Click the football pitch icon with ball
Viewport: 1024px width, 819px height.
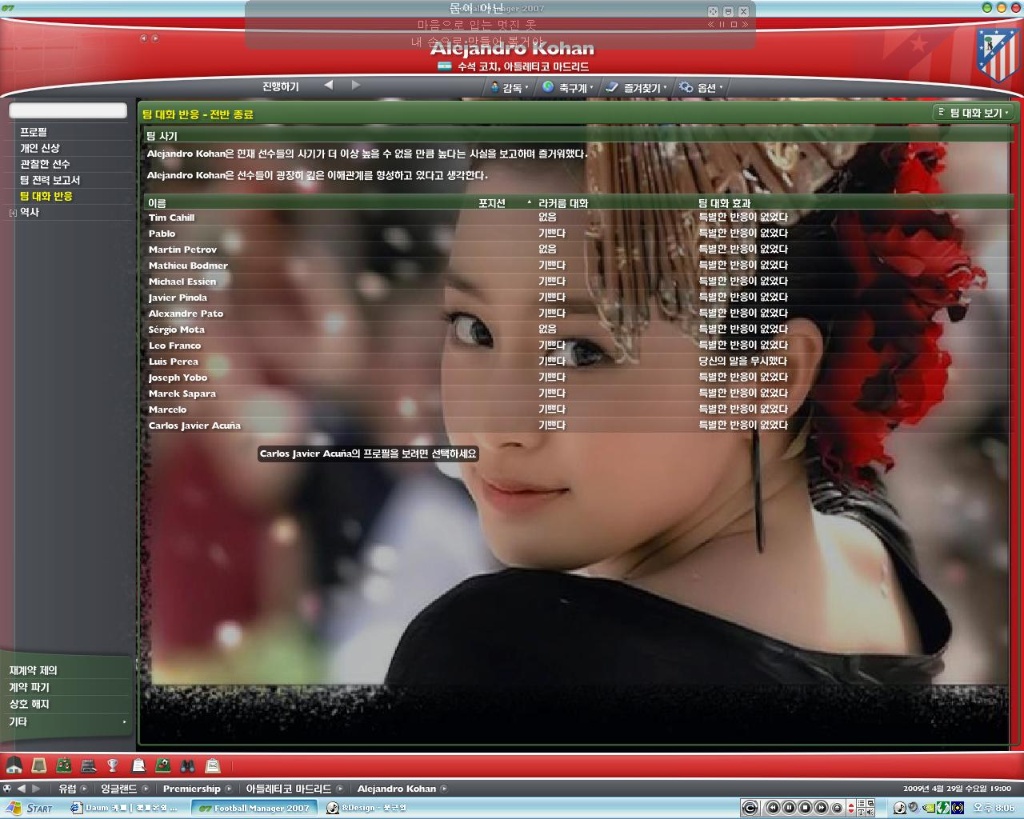click(x=163, y=765)
